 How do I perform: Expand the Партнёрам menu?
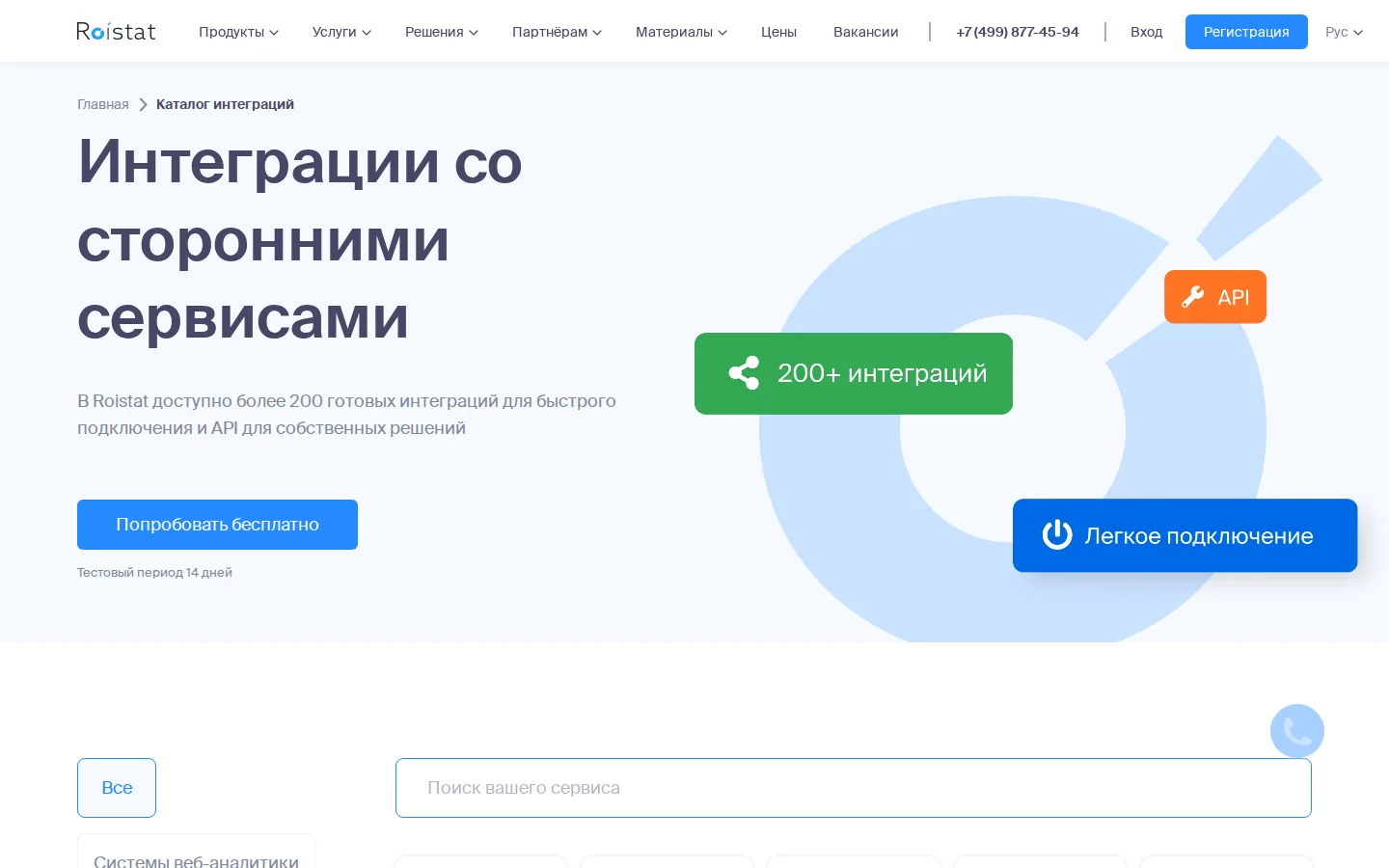557,32
